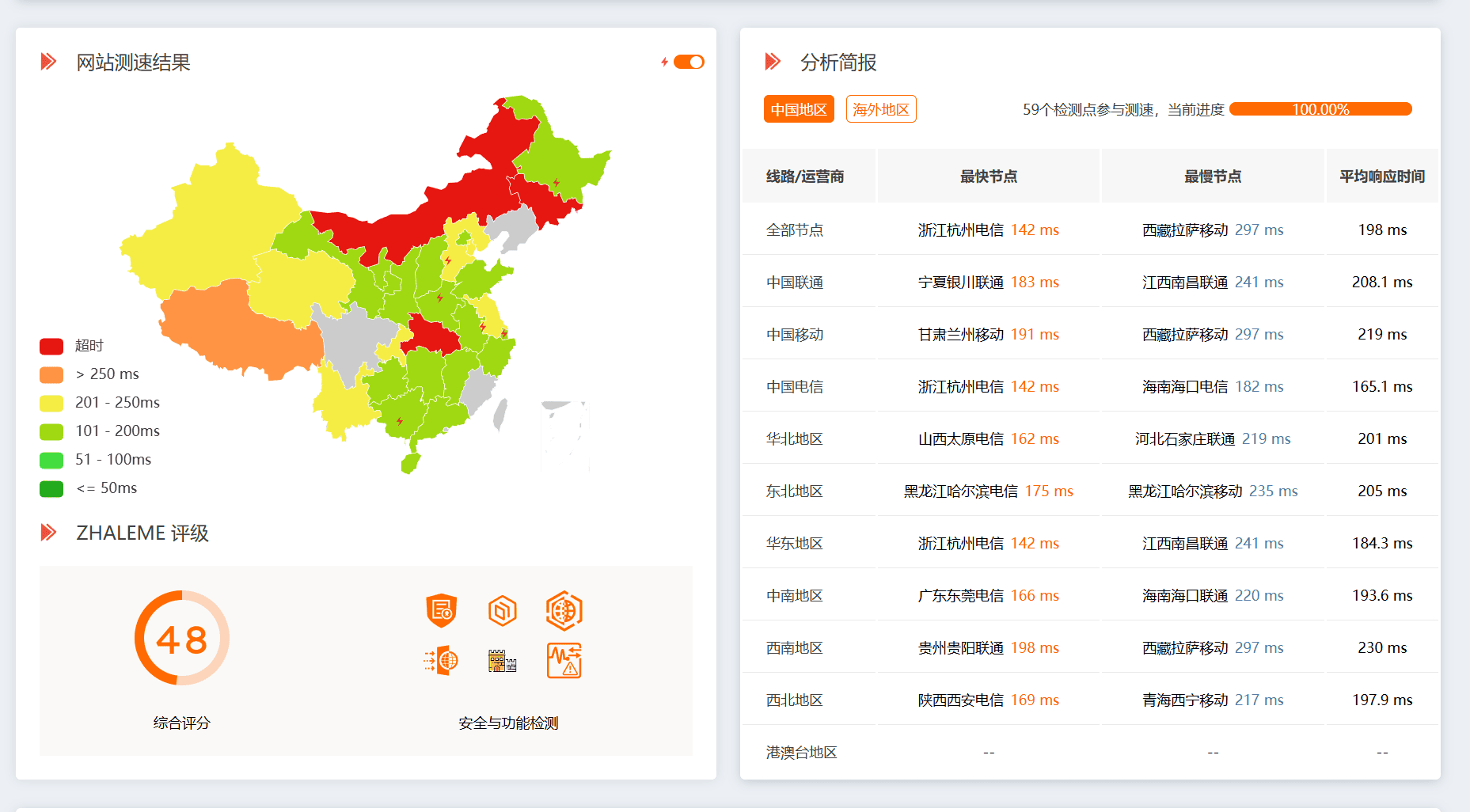This screenshot has width=1470, height=812.
Task: Switch to the 海外地区 tab
Action: point(880,109)
